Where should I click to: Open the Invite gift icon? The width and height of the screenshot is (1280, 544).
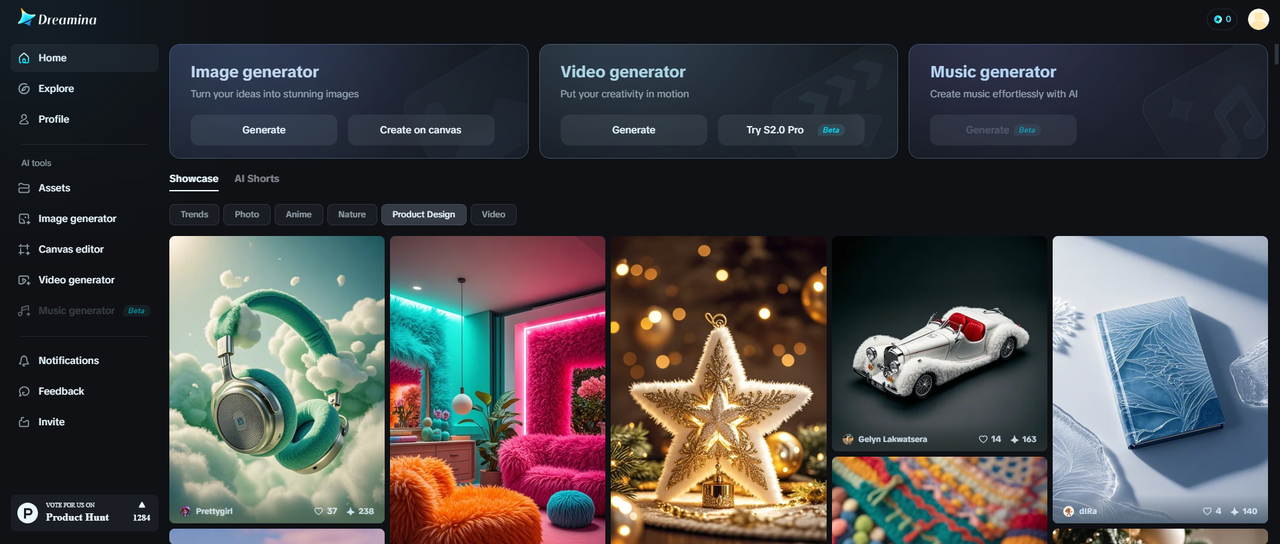pyautogui.click(x=25, y=422)
